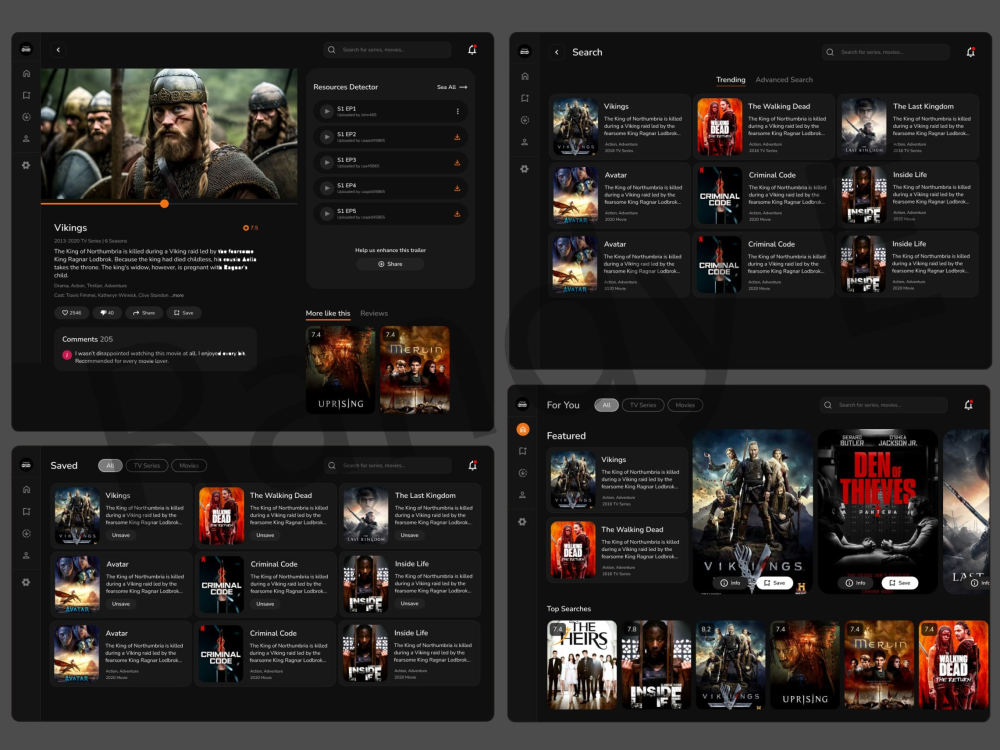Open The Heirs poster in Top Searches

tap(582, 665)
